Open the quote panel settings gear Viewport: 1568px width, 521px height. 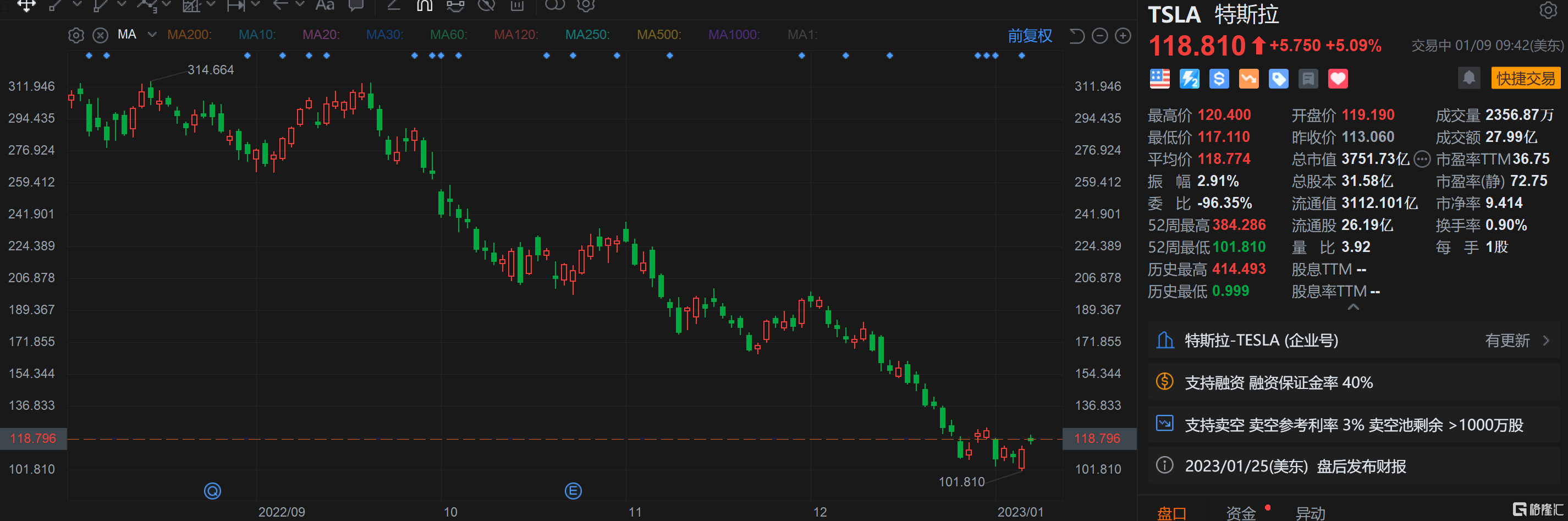click(x=1548, y=10)
